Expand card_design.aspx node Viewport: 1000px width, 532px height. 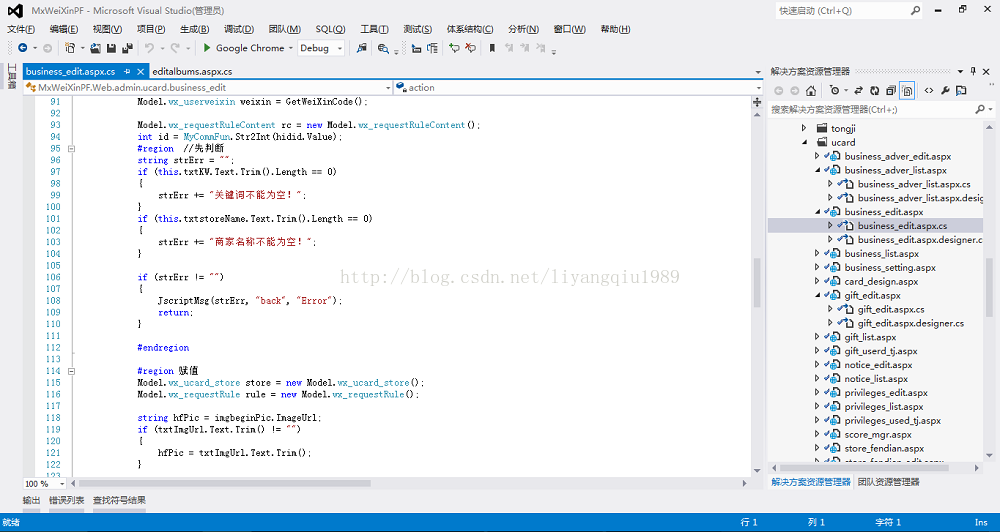817,281
